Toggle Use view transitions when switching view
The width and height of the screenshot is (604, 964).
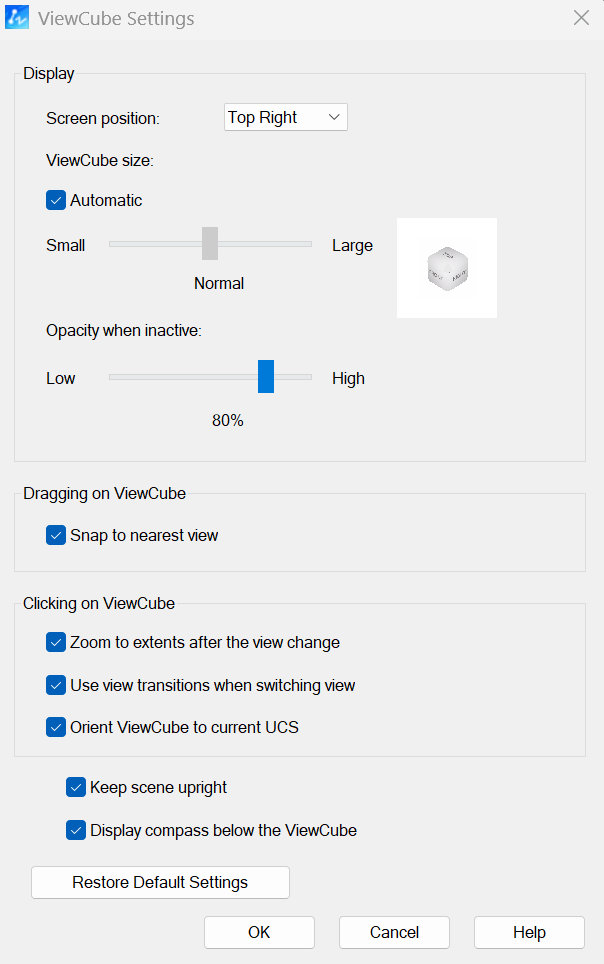(x=56, y=685)
